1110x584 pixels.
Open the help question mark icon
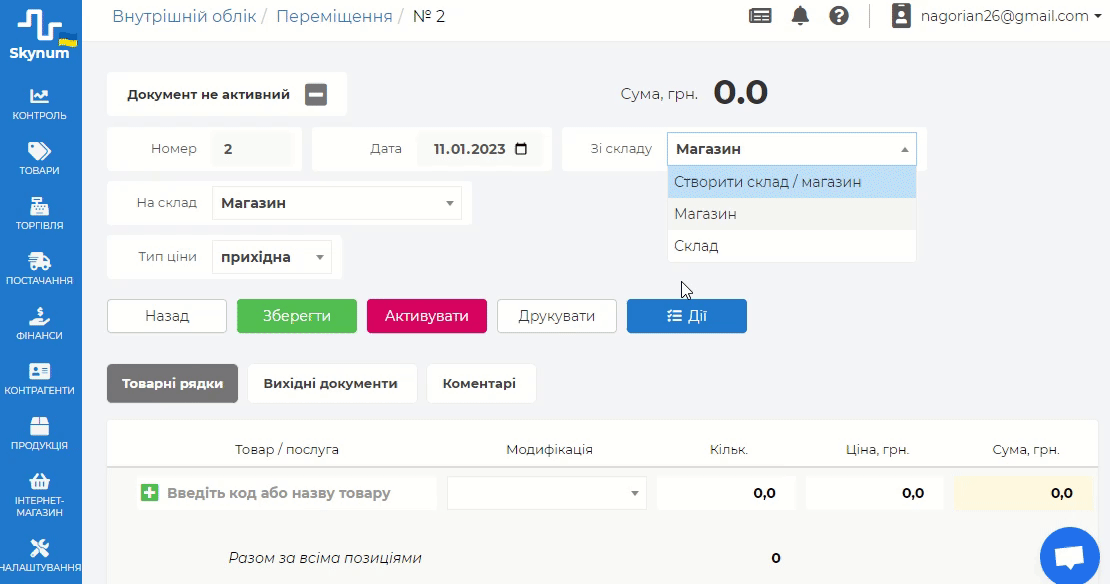(839, 16)
